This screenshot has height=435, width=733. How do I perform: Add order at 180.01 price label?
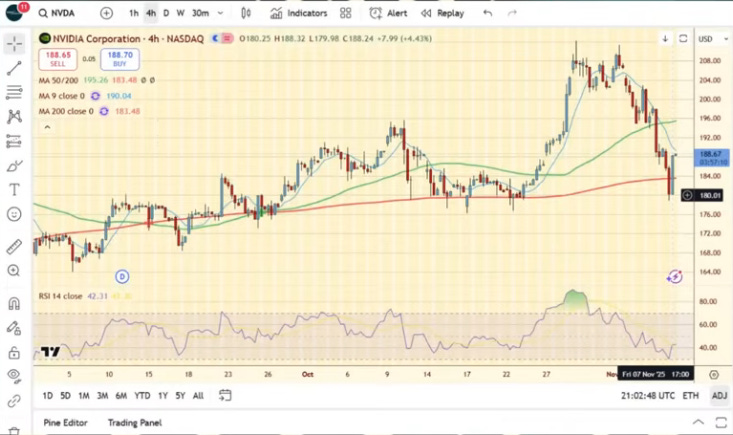tap(687, 195)
